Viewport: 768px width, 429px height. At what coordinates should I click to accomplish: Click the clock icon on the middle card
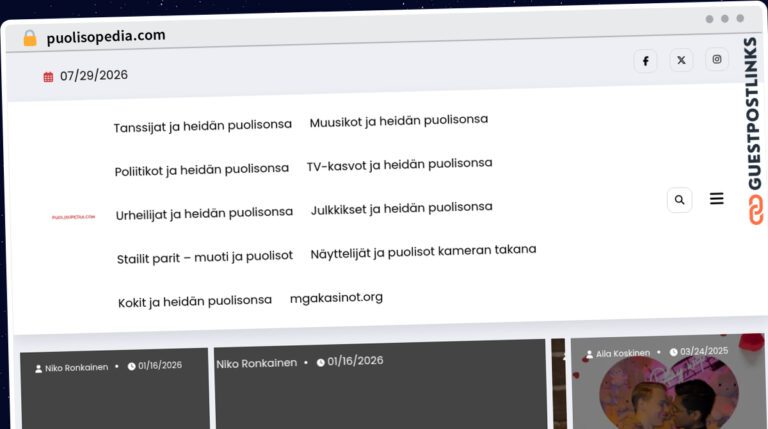[320, 362]
